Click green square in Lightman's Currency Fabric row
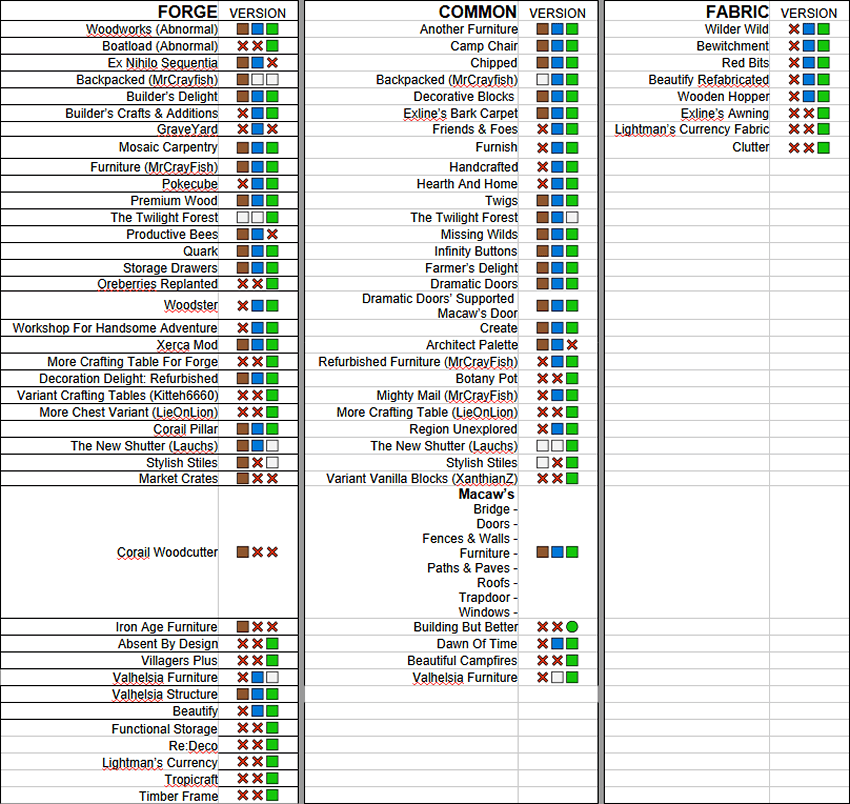The height and width of the screenshot is (804, 850). pos(823,129)
